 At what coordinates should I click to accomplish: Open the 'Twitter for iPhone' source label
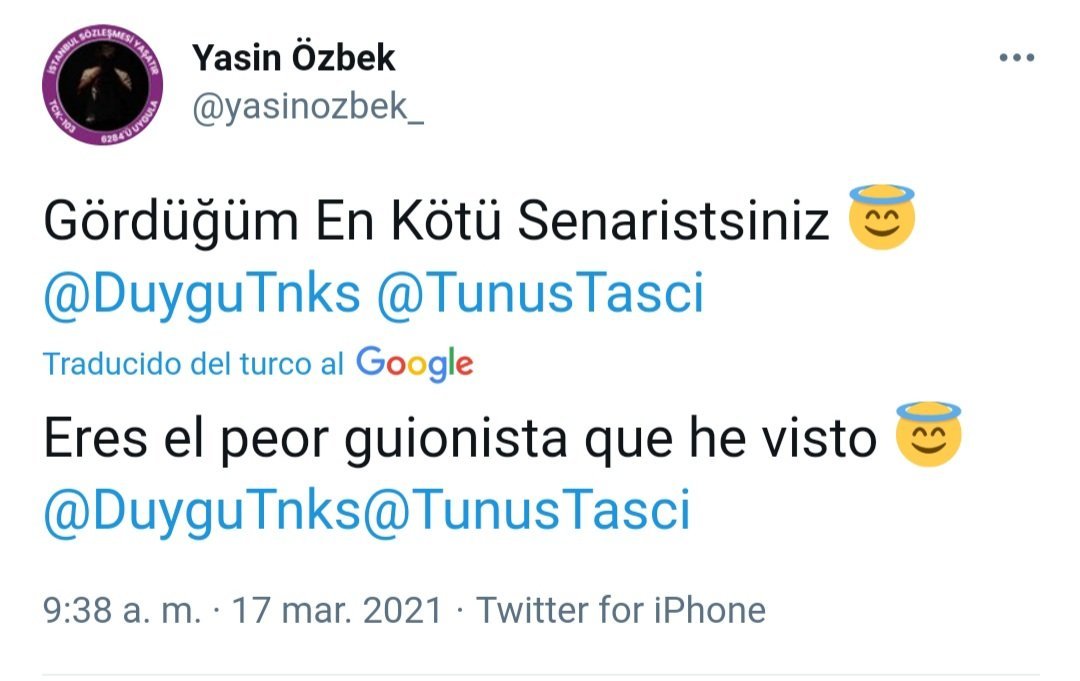tap(620, 609)
